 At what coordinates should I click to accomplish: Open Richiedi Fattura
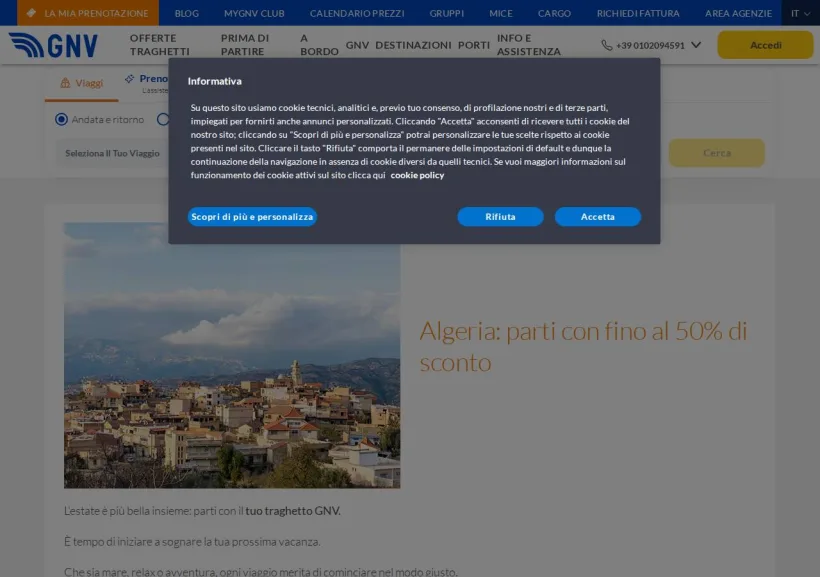tap(638, 13)
